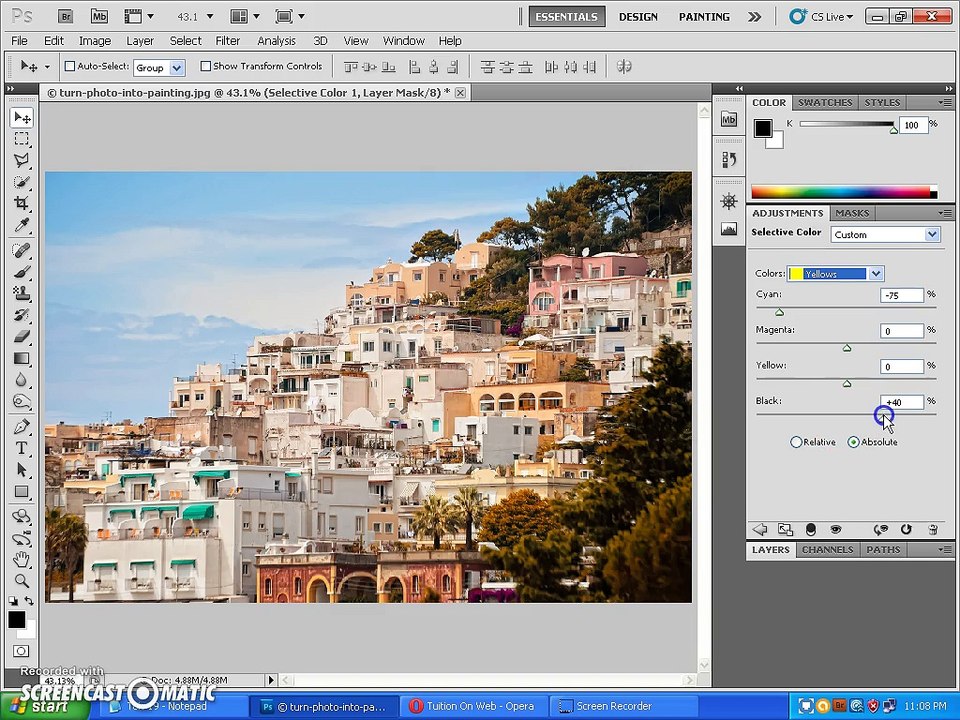
Task: Enable Show Transform Controls checkbox
Action: [206, 66]
